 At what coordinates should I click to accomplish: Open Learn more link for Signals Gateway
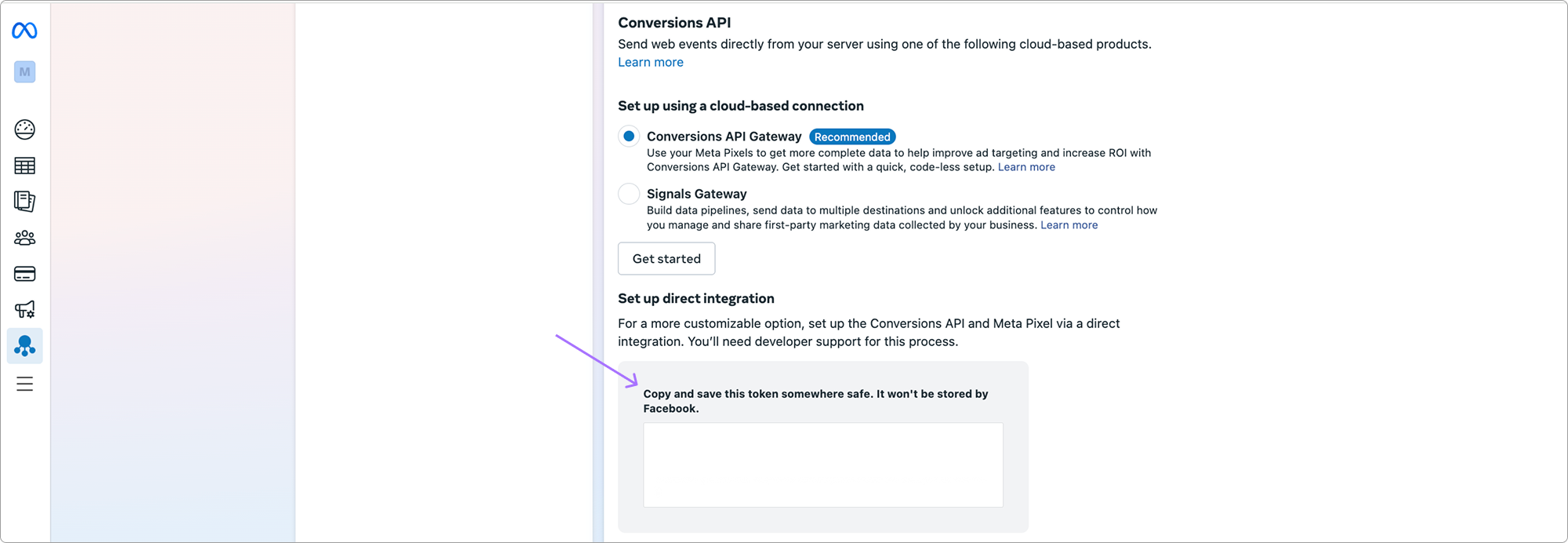tap(1069, 225)
